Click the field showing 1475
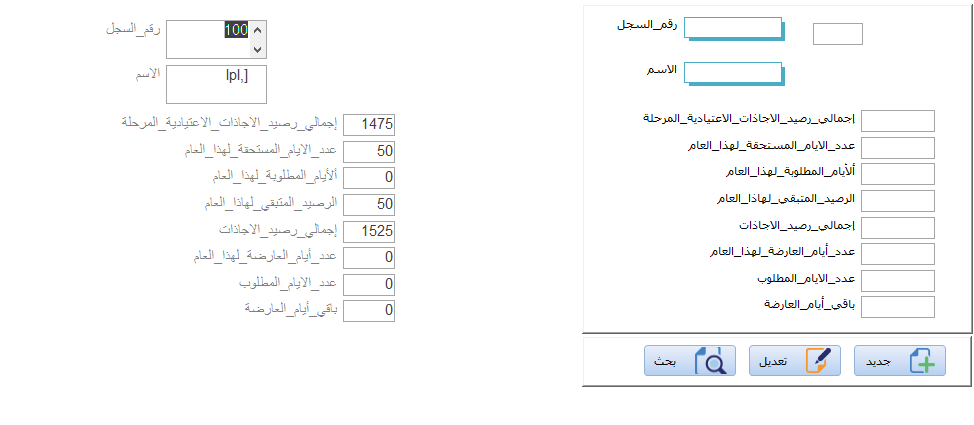This screenshot has width=974, height=425. (x=369, y=124)
